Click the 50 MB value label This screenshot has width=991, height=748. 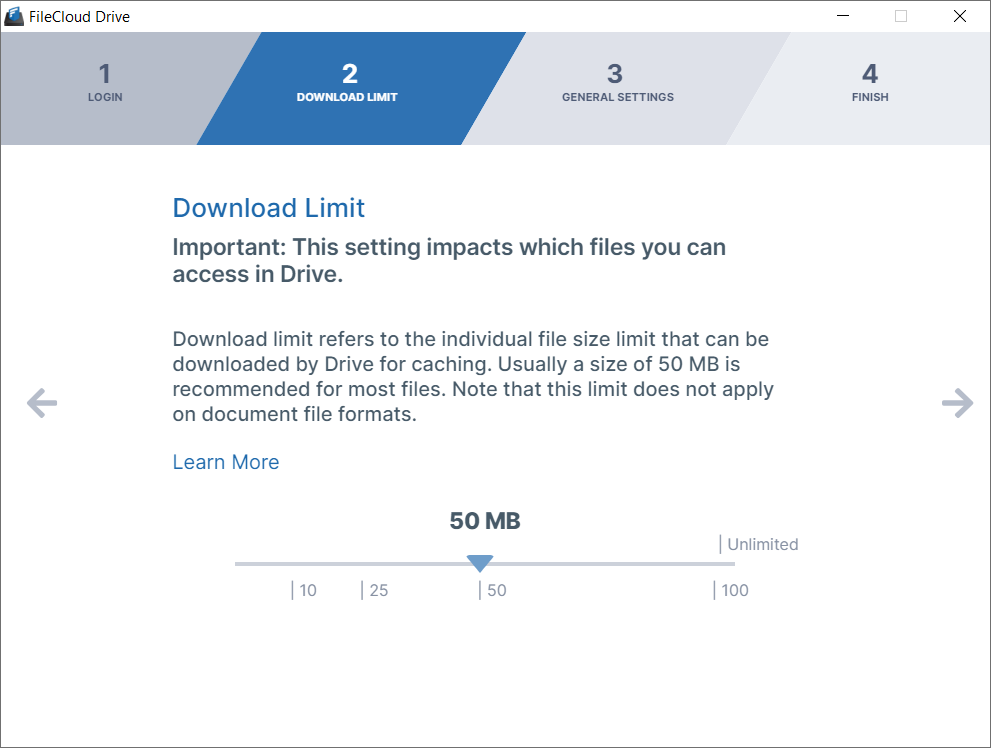(485, 521)
